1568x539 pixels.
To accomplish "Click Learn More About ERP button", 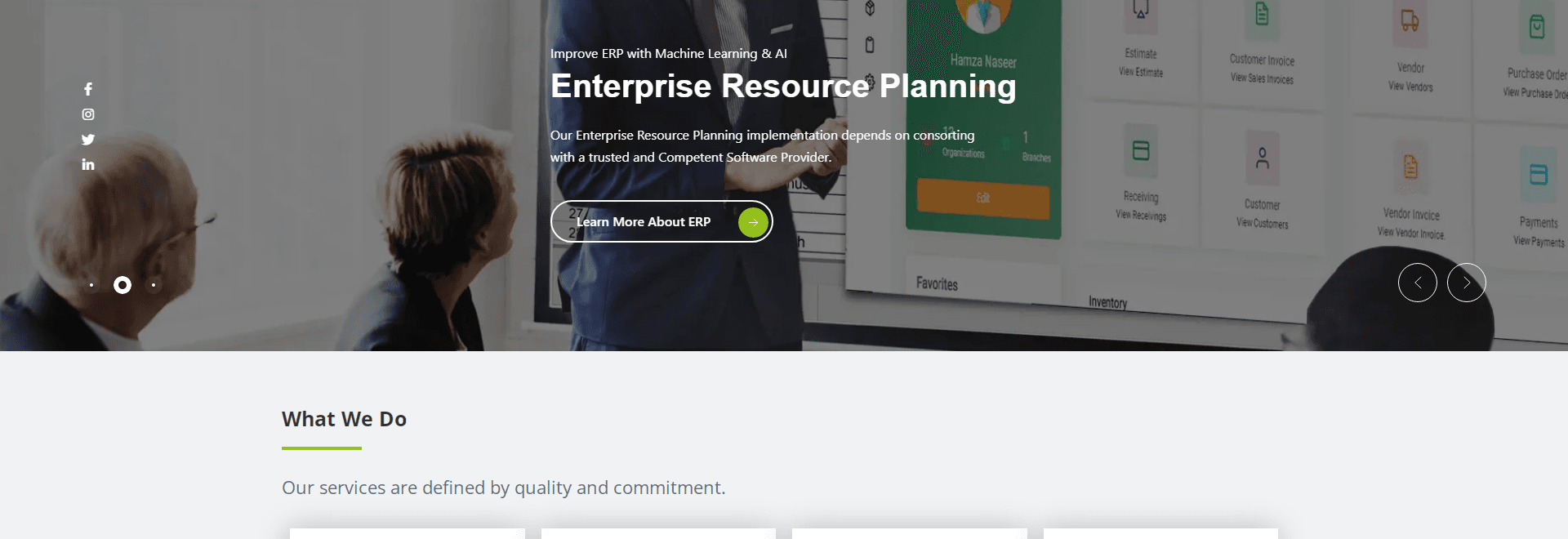I will (661, 221).
